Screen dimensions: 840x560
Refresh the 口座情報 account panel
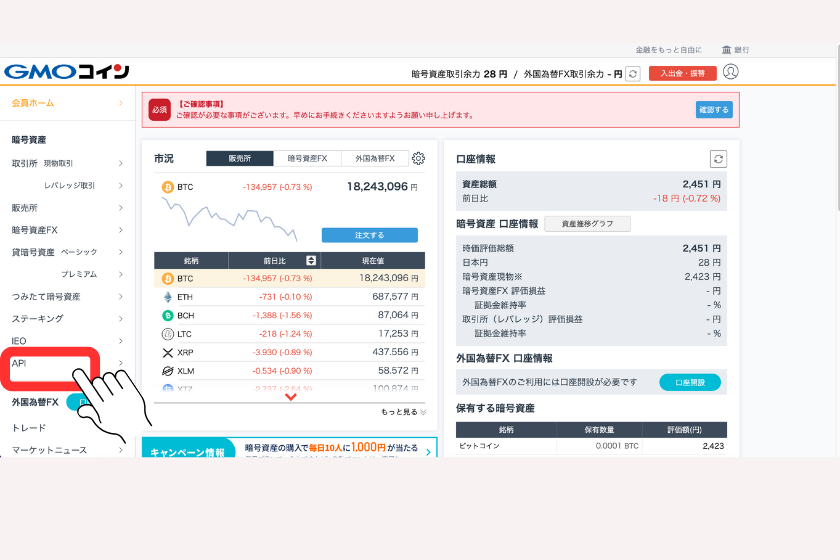pyautogui.click(x=718, y=159)
